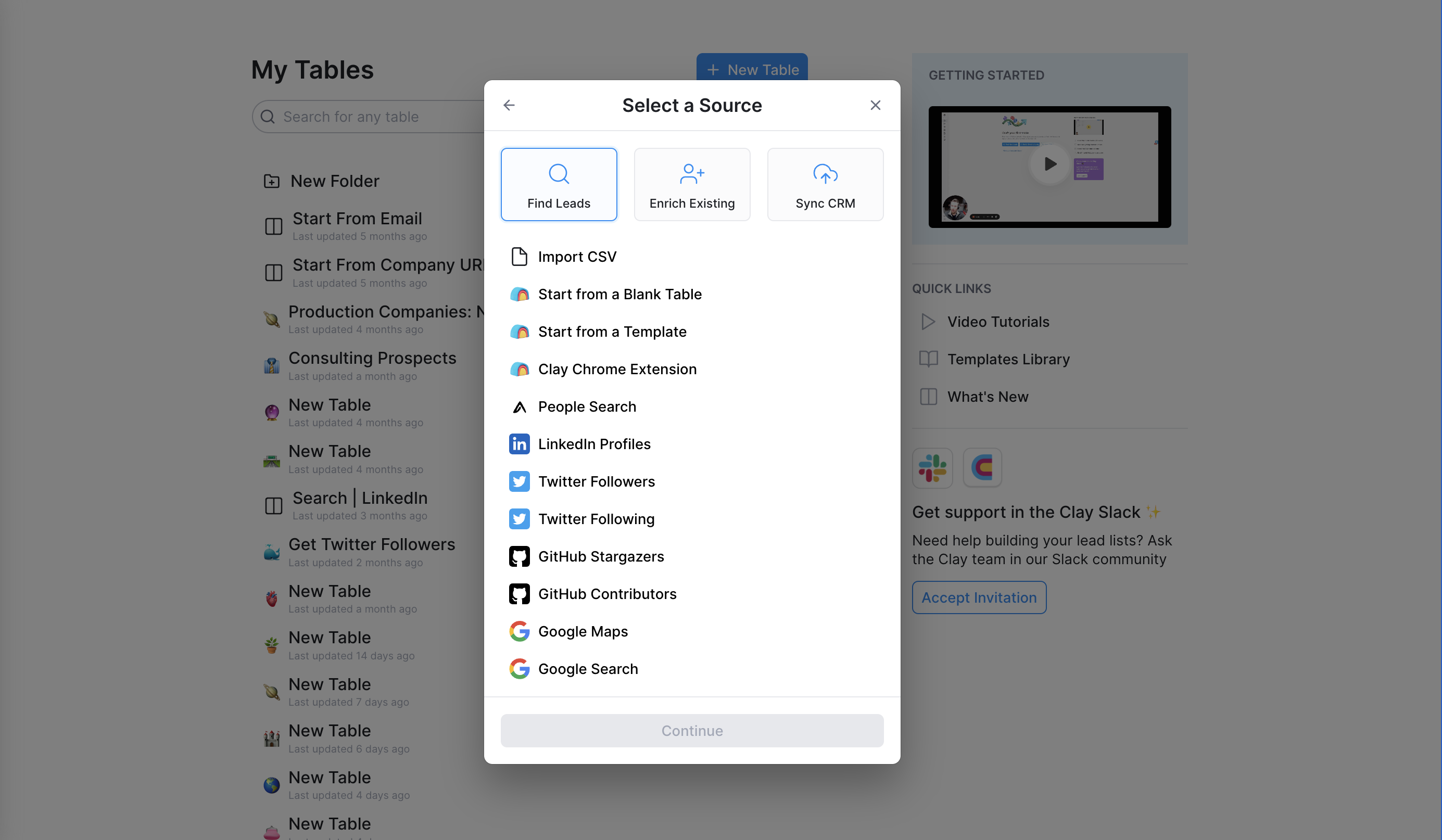Click the Twitter Followers bird icon

coord(519,482)
